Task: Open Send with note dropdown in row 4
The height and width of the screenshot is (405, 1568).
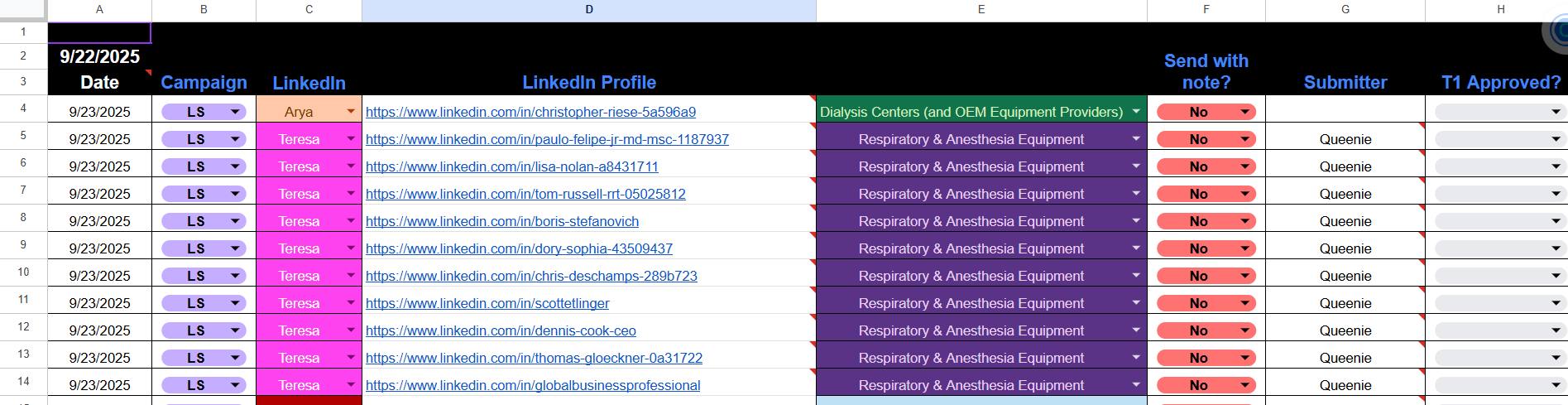Action: coord(1244,112)
